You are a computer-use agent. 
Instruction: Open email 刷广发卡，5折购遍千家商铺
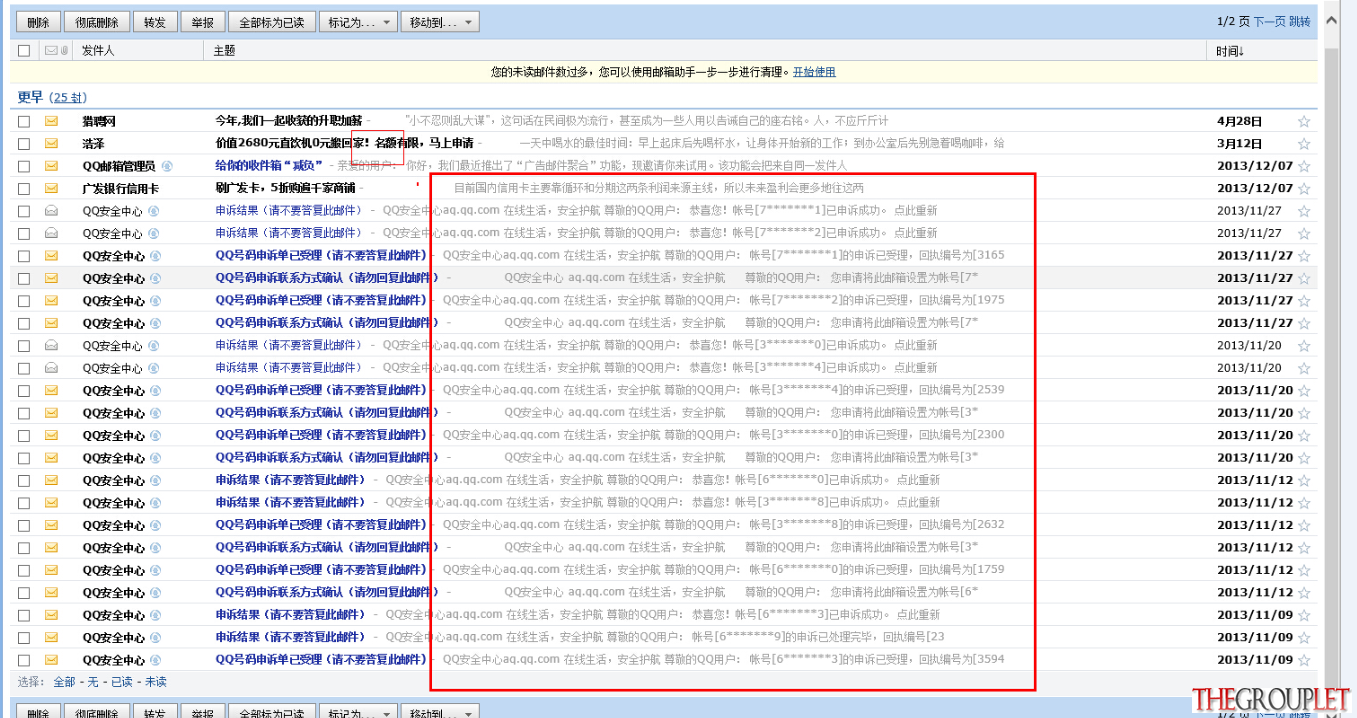285,189
